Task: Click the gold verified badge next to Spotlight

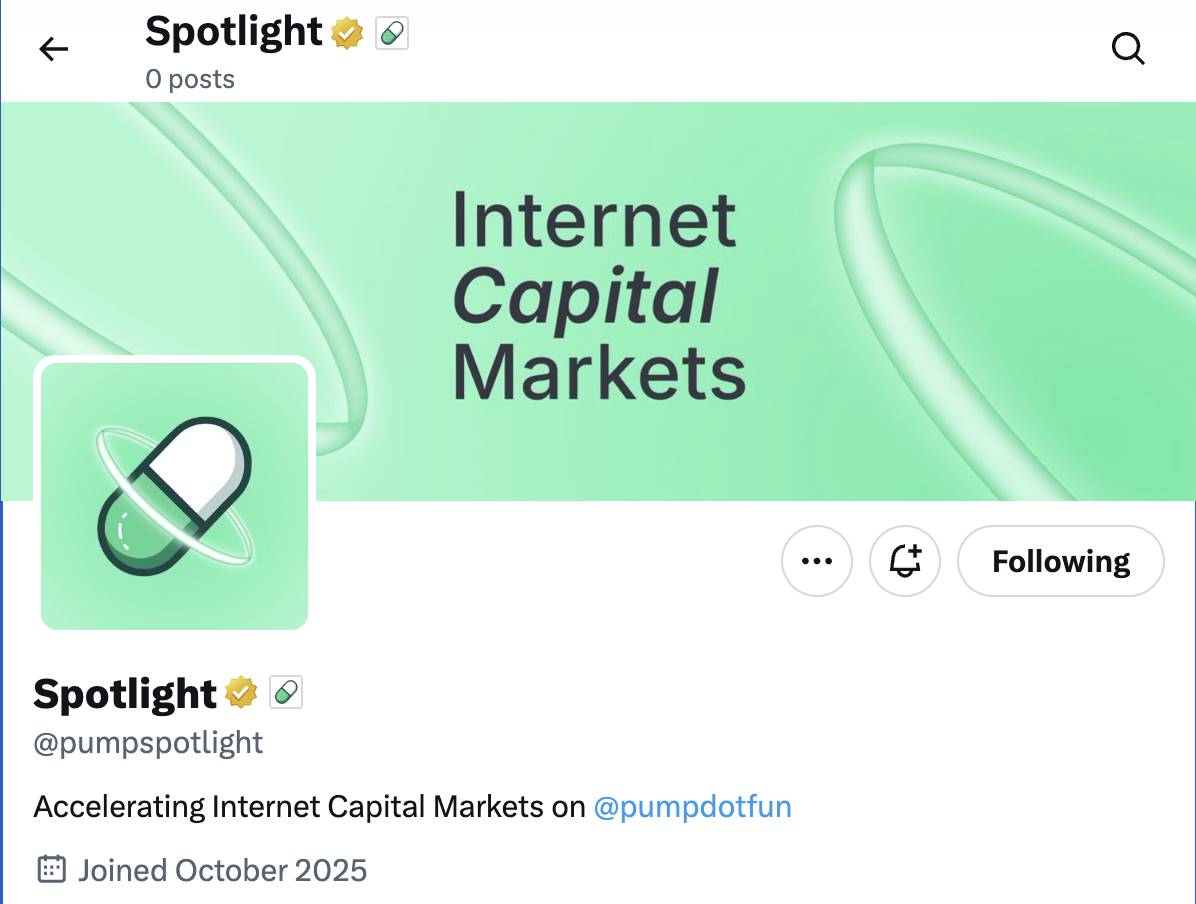Action: tap(240, 692)
